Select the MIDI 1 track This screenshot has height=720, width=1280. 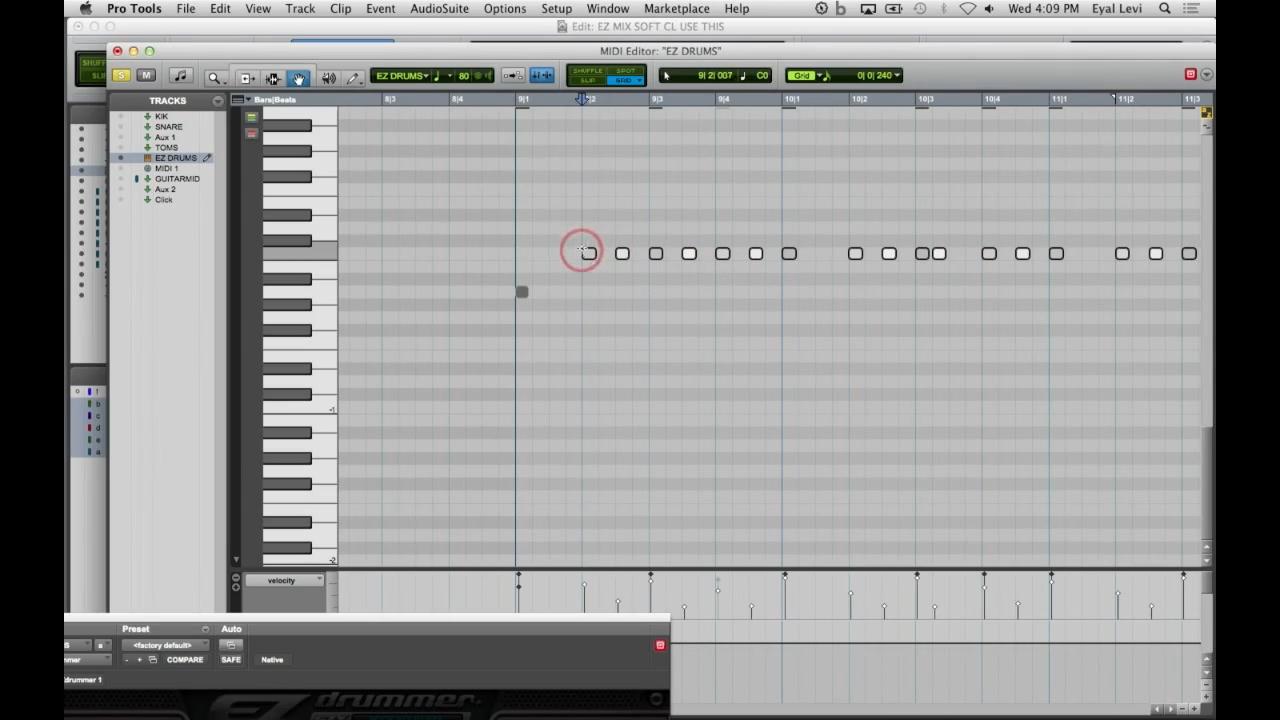click(166, 169)
